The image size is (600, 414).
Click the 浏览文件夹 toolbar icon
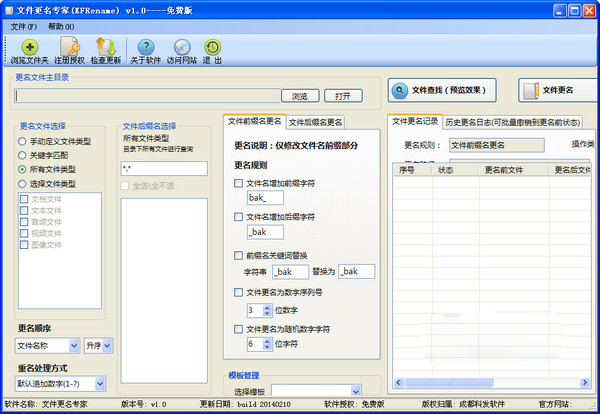click(30, 47)
